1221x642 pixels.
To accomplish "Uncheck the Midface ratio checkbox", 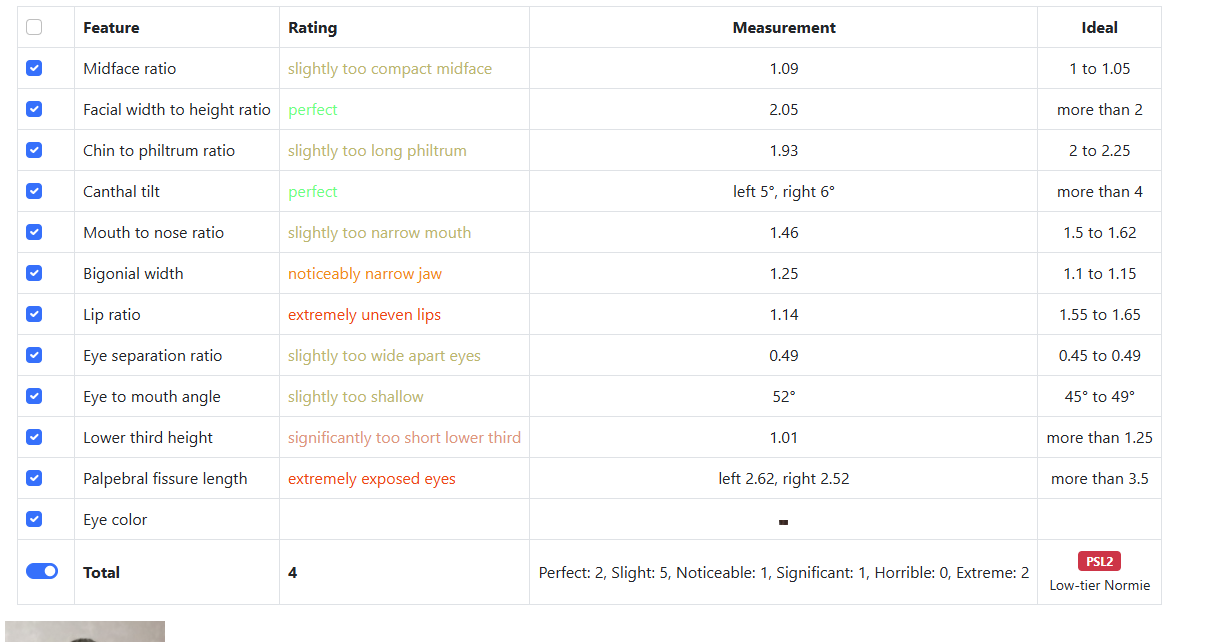I will click(34, 68).
